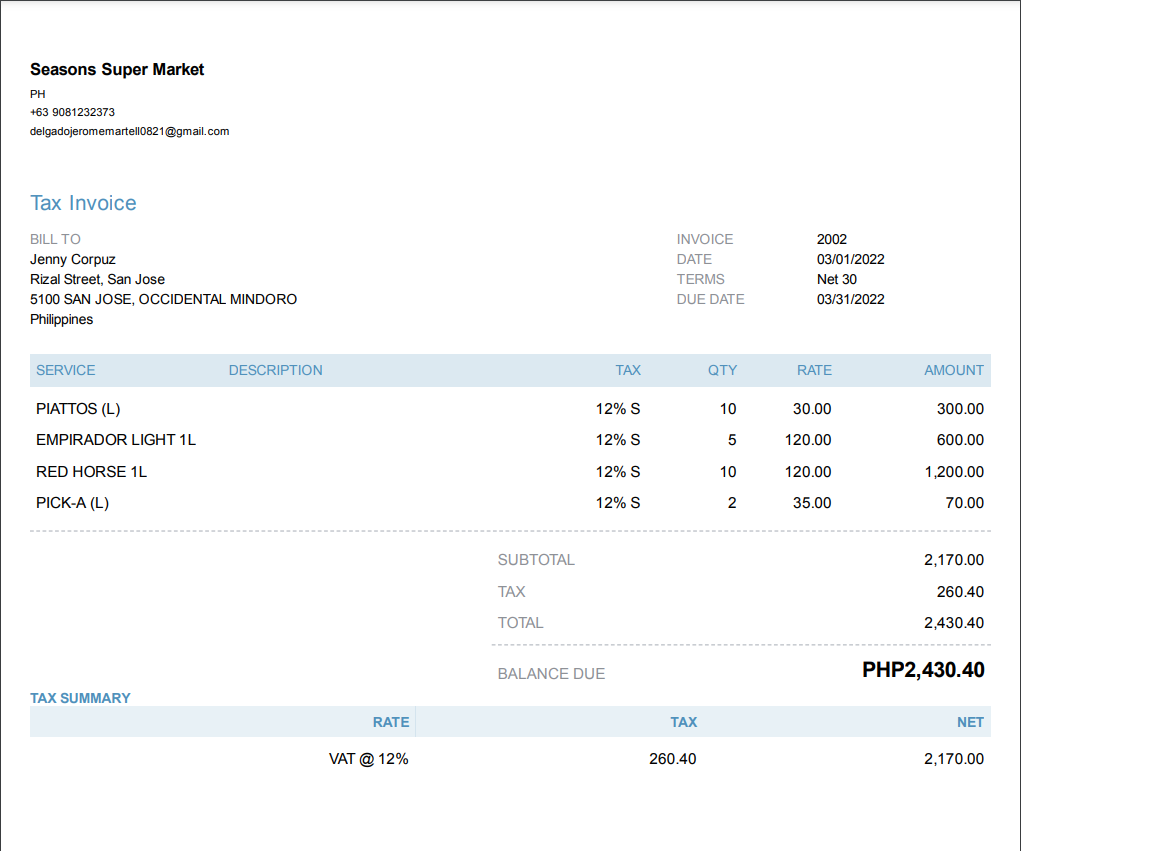Image resolution: width=1152 pixels, height=851 pixels.
Task: Select the PIATTOS (L) line item
Action: [x=78, y=409]
